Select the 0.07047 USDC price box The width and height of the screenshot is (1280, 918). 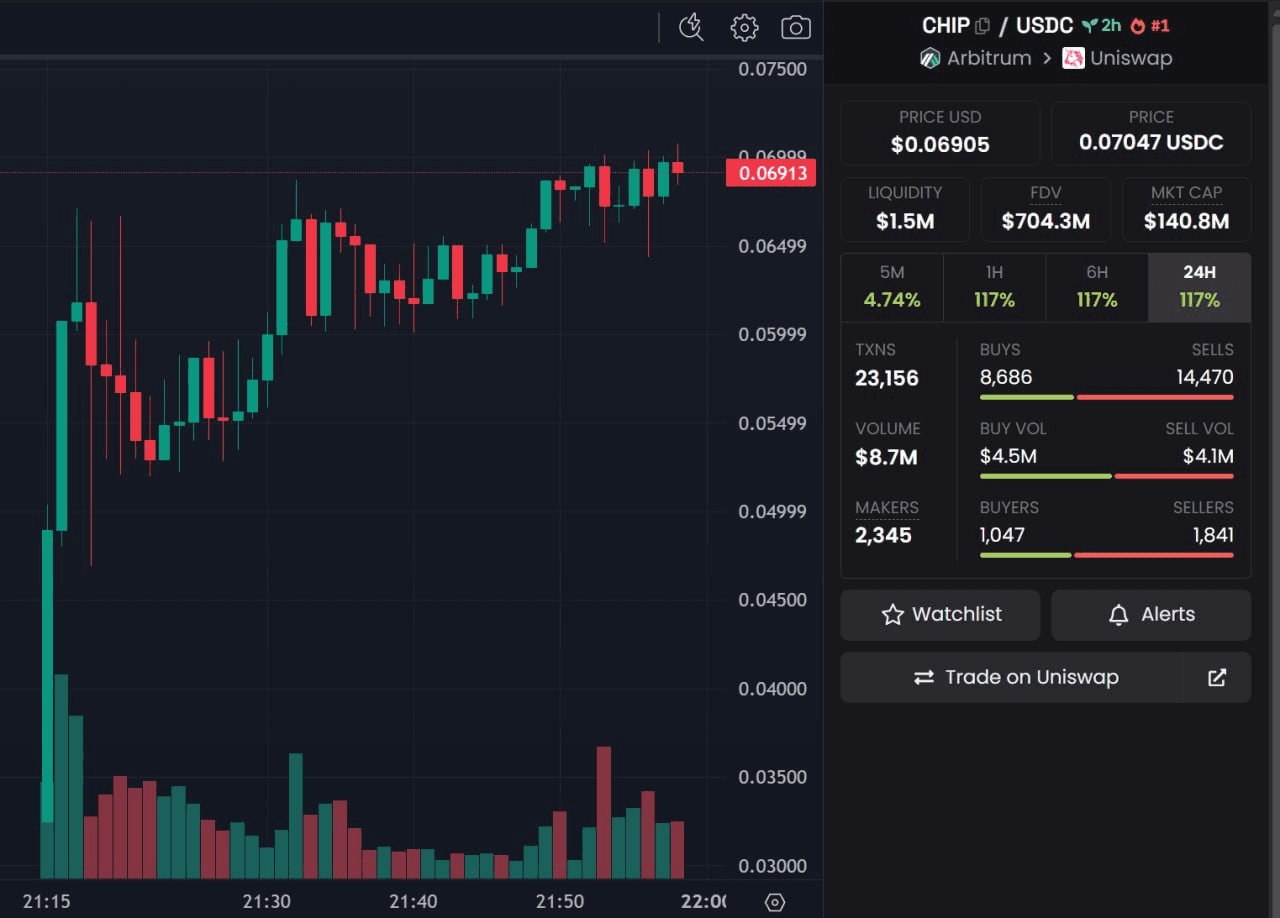[1151, 133]
